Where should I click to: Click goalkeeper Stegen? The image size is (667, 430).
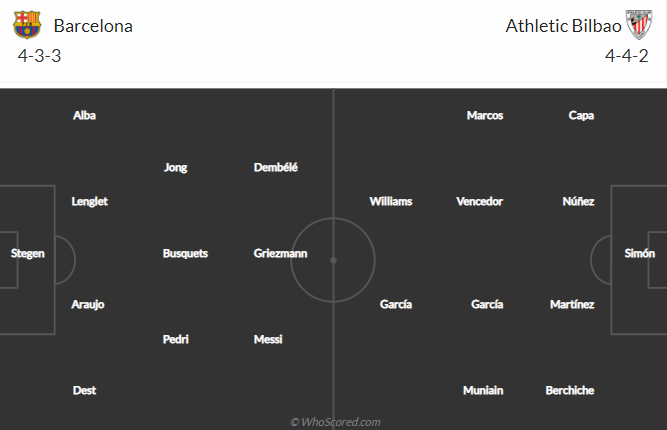click(x=28, y=254)
